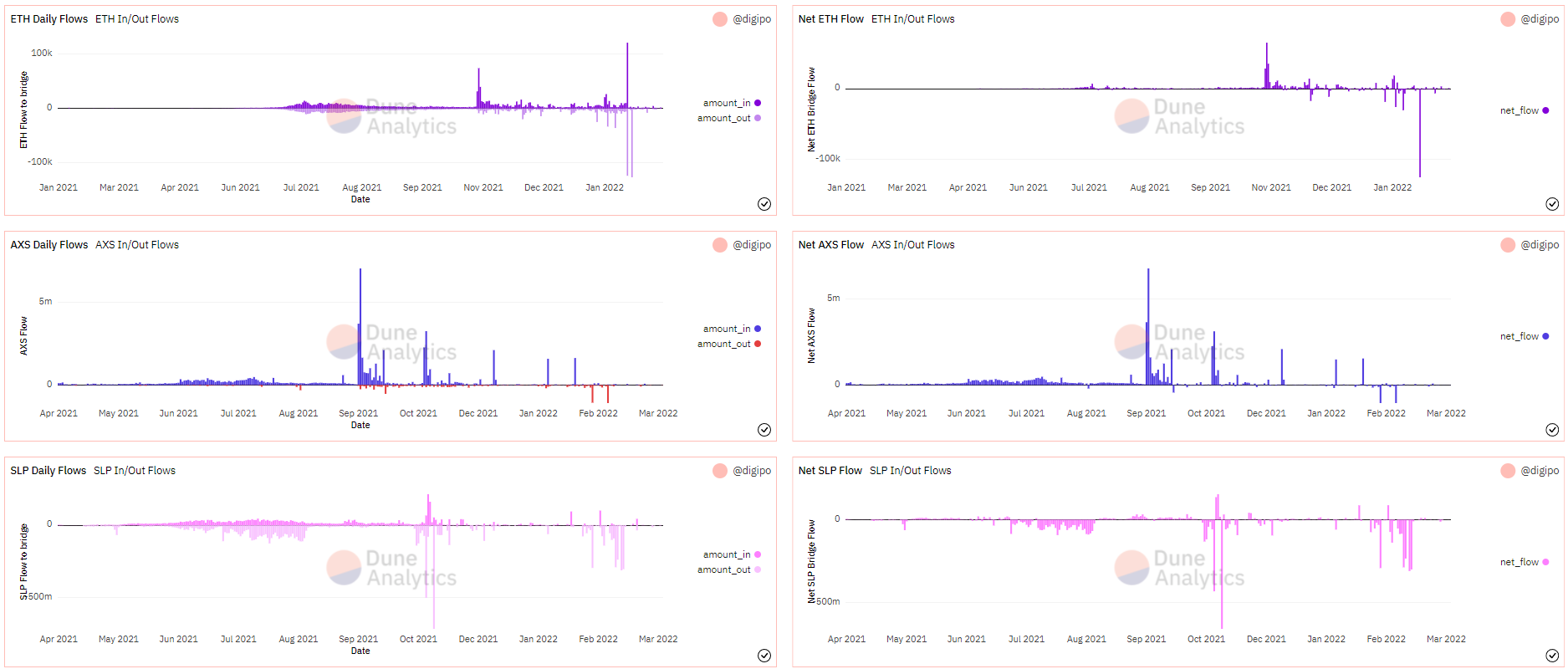Click the checkmark icon in ETH Daily Flows panel

coord(764,204)
